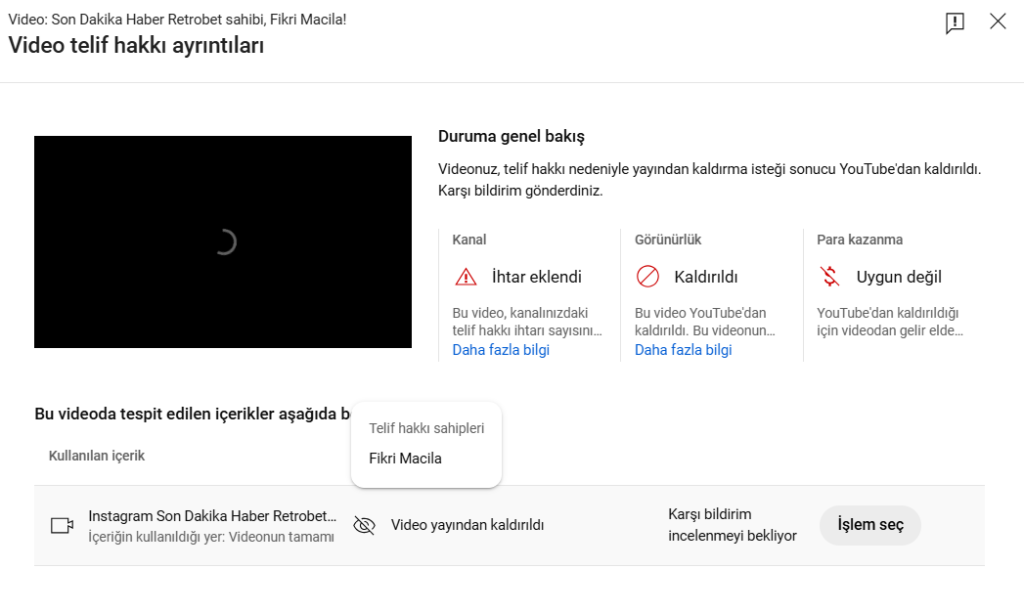This screenshot has height=613, width=1024.
Task: Click the "İşlem seç" button
Action: pos(870,525)
